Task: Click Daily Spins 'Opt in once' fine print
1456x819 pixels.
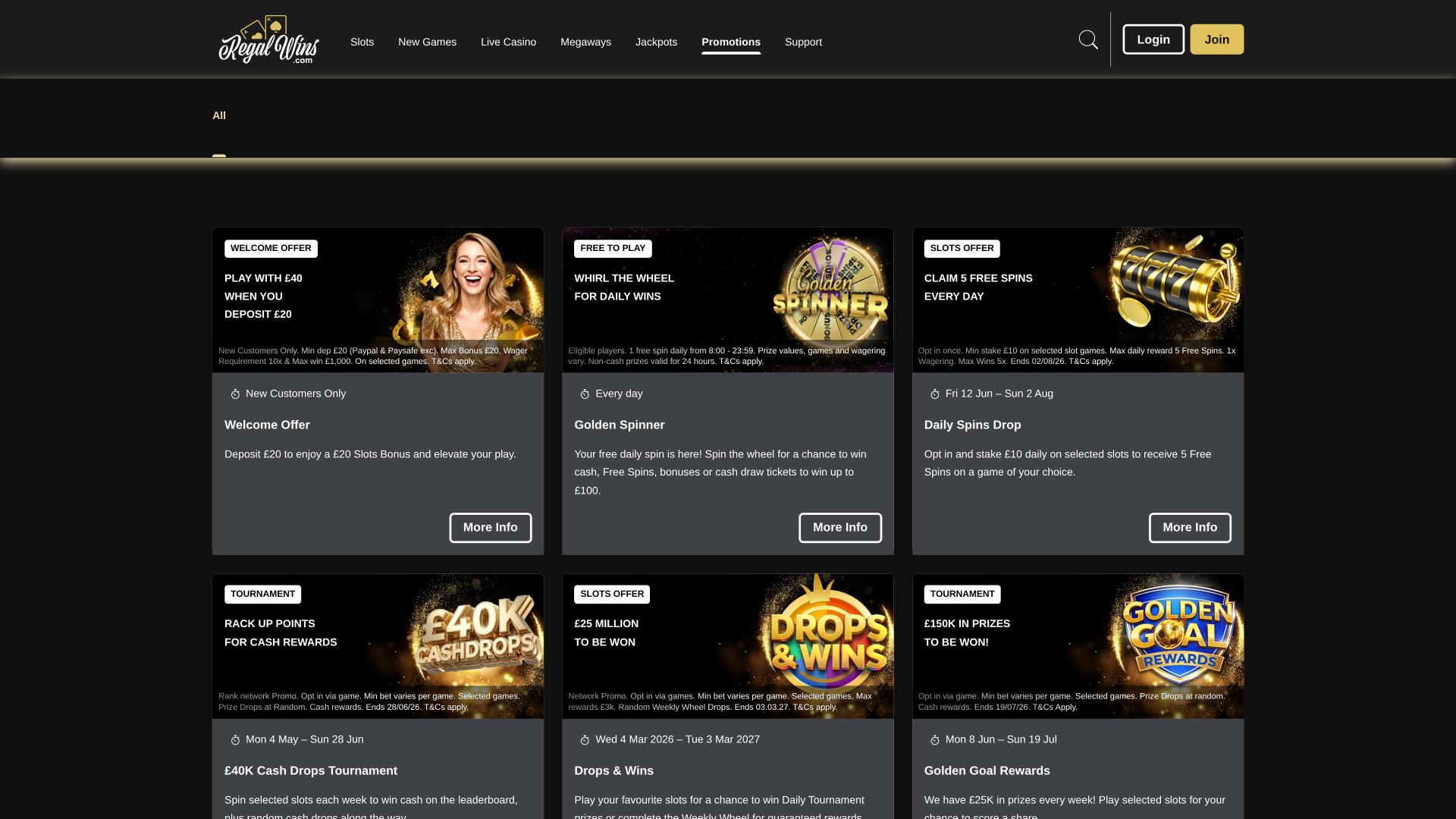Action: click(1076, 356)
